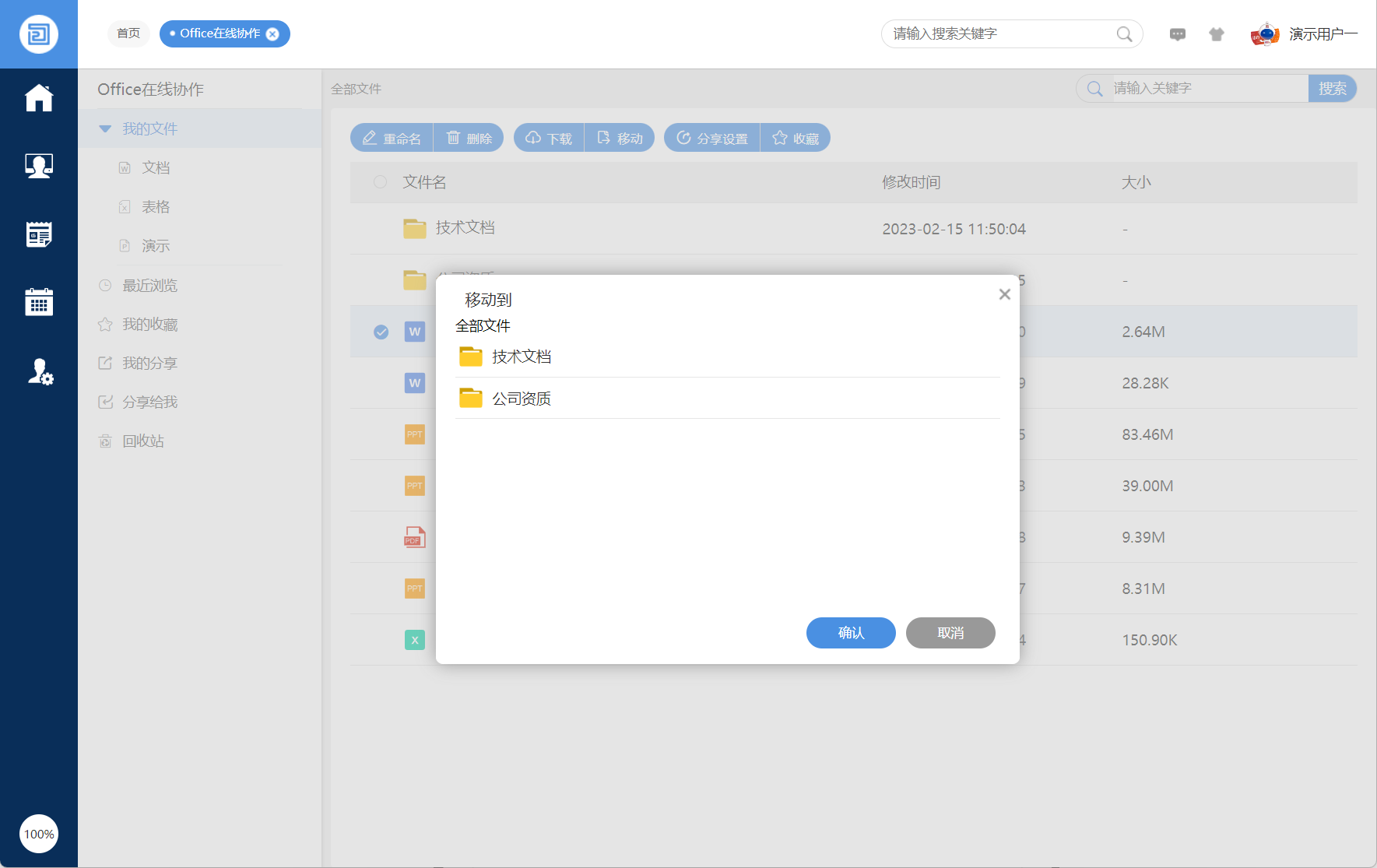Click the 100% zoom indicator
This screenshot has width=1377, height=868.
[39, 834]
